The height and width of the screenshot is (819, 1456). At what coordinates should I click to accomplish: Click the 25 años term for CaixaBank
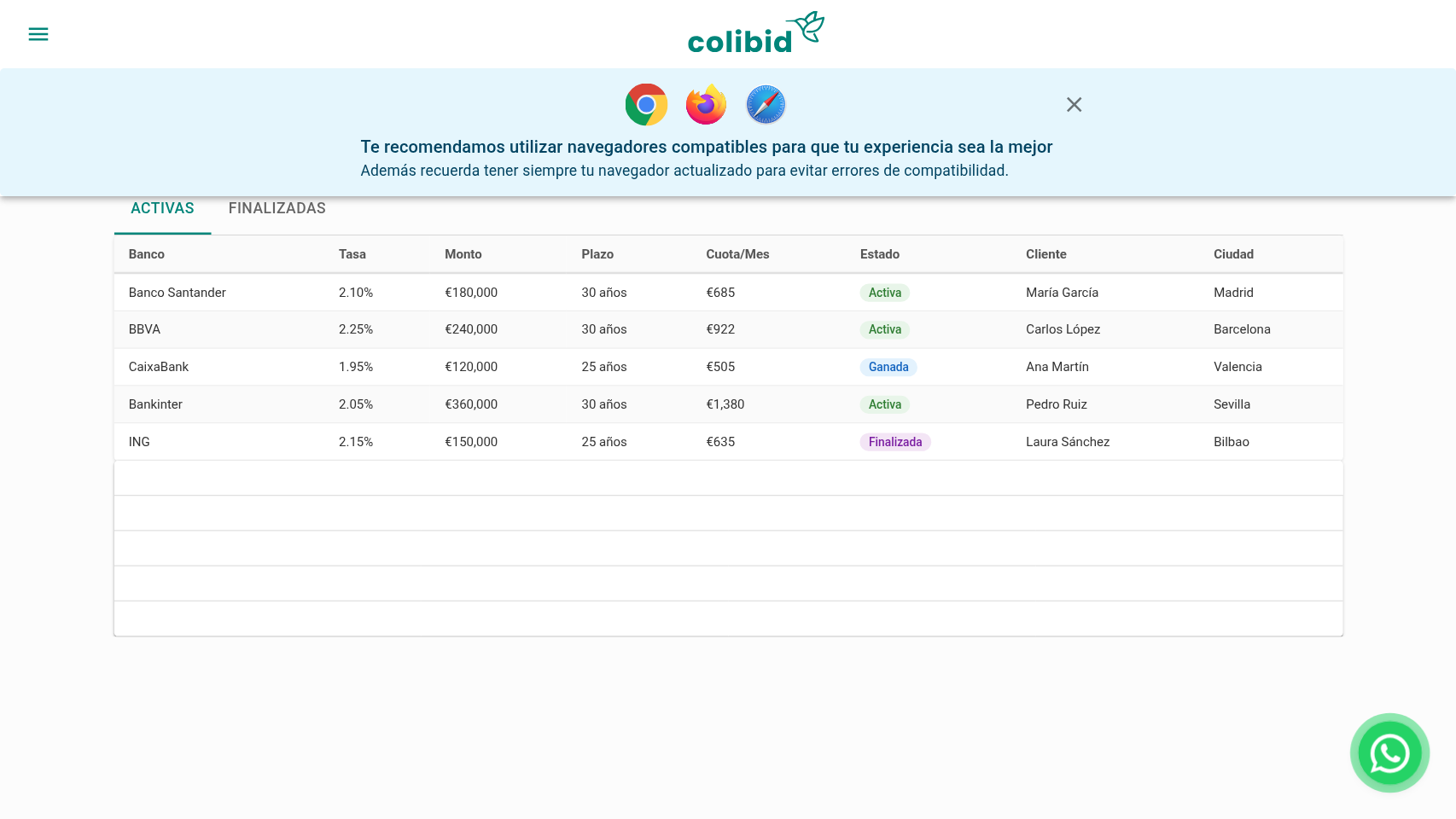point(604,367)
